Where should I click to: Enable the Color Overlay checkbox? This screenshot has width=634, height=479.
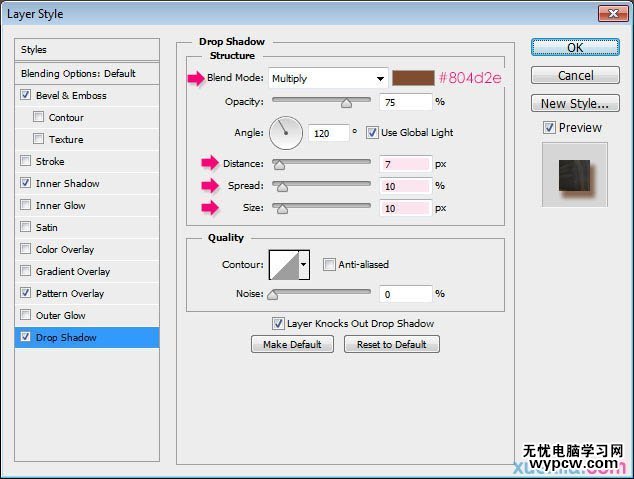tap(25, 249)
